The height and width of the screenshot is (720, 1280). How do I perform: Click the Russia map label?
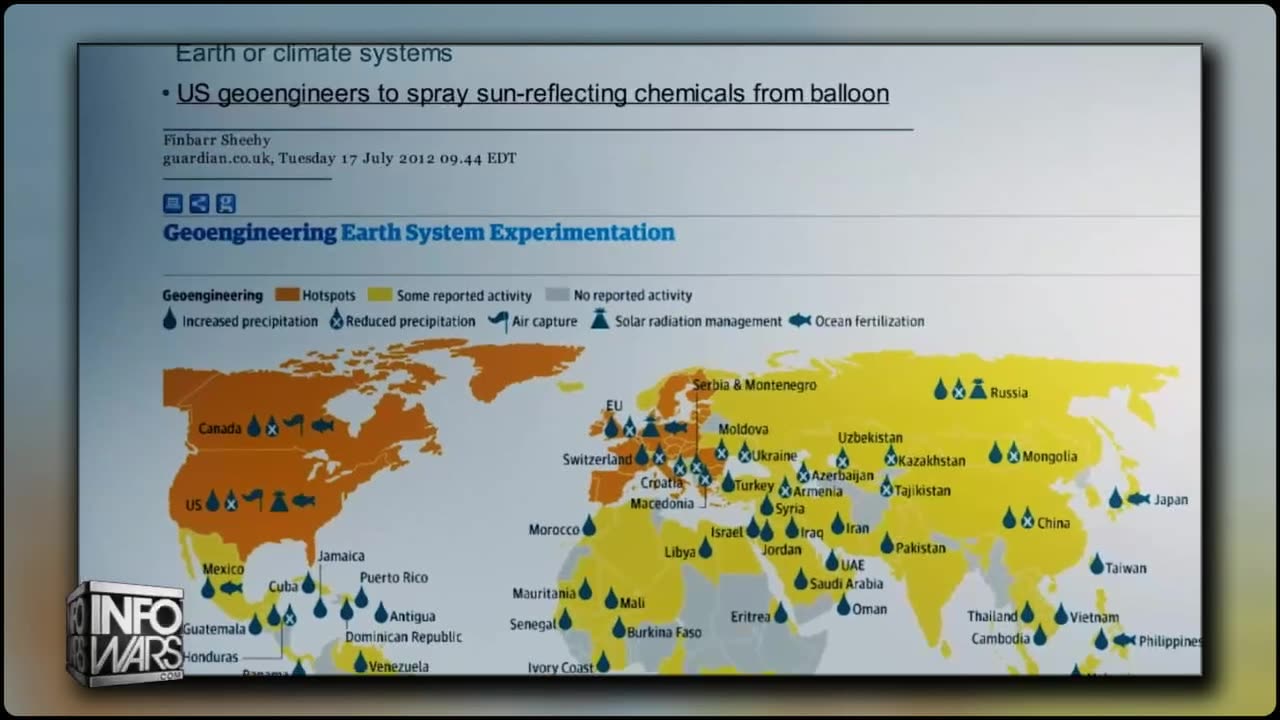1009,393
